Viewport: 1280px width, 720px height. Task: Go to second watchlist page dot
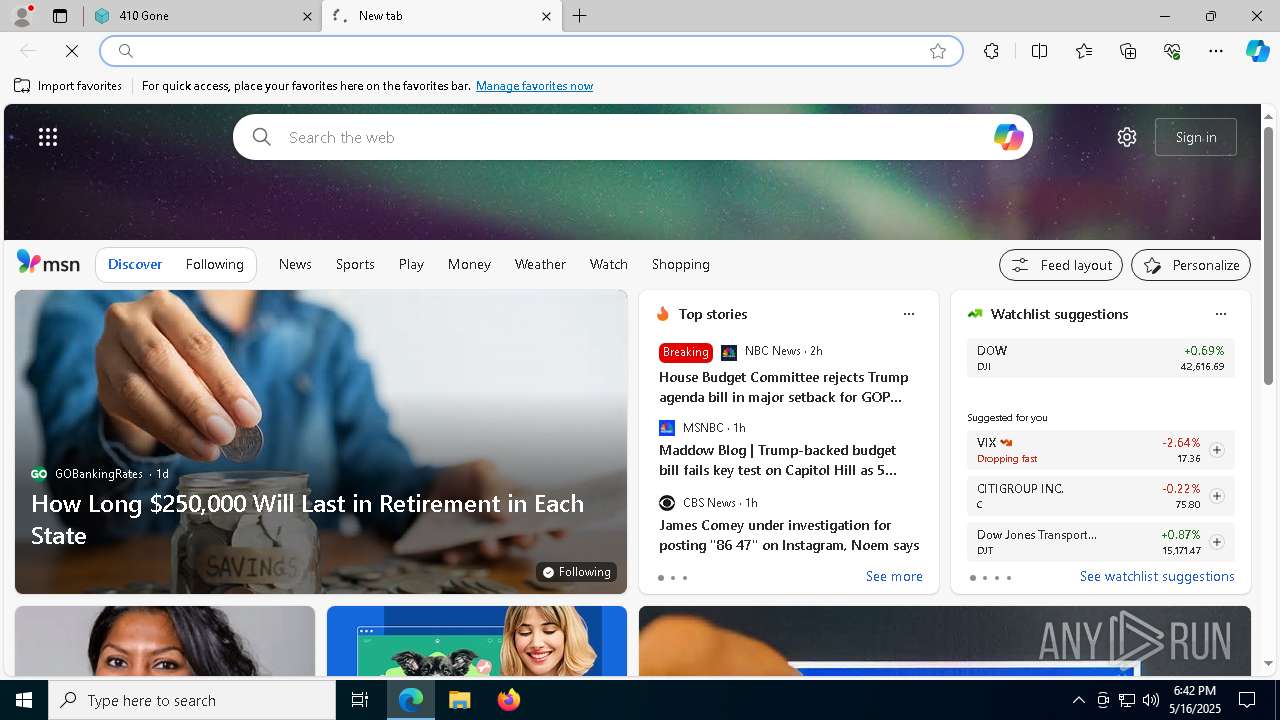click(x=985, y=578)
